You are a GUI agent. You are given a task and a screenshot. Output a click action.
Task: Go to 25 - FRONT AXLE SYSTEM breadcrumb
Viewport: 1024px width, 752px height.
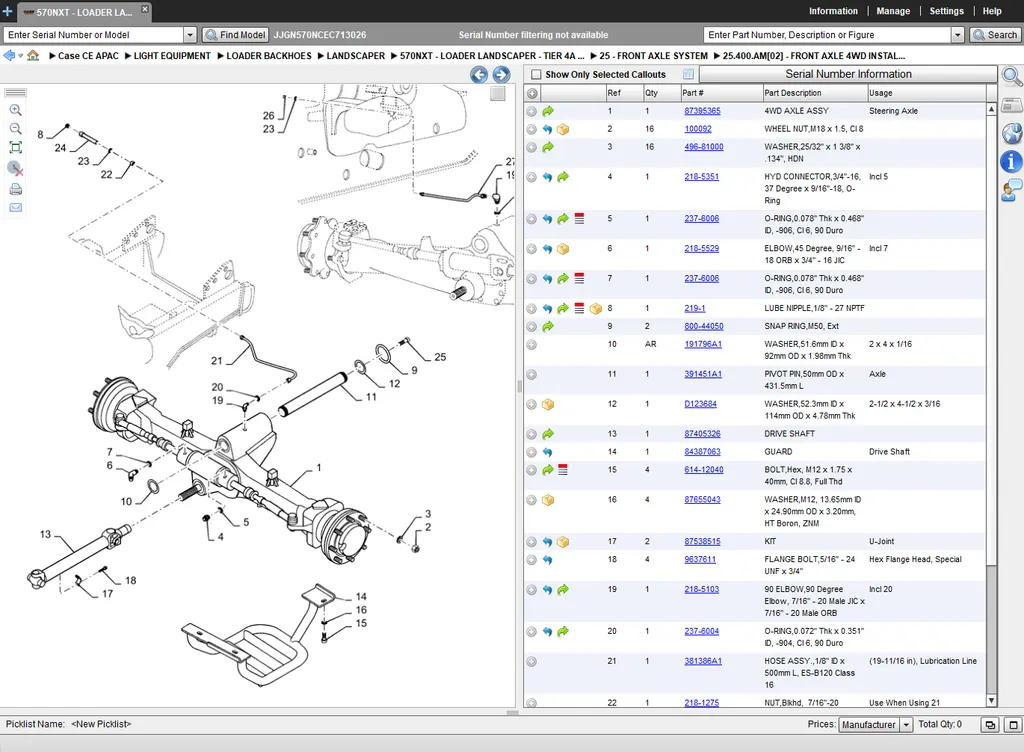coord(653,56)
